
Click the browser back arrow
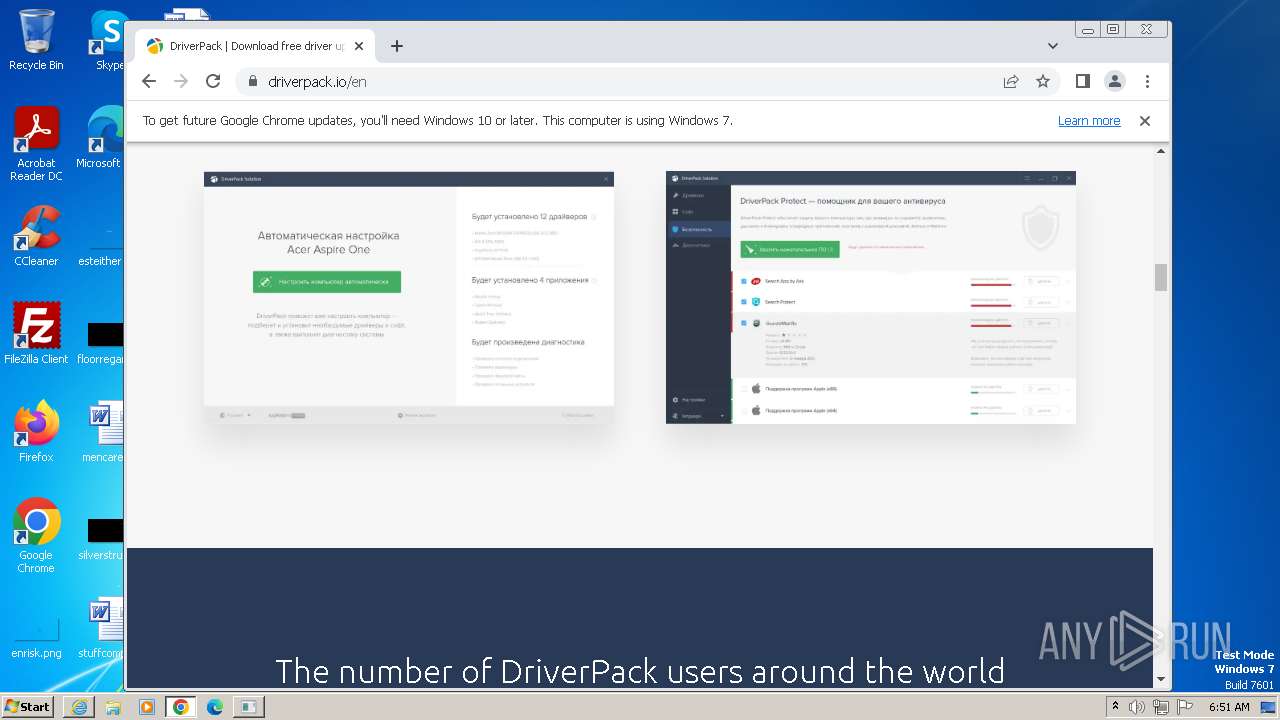tap(149, 82)
